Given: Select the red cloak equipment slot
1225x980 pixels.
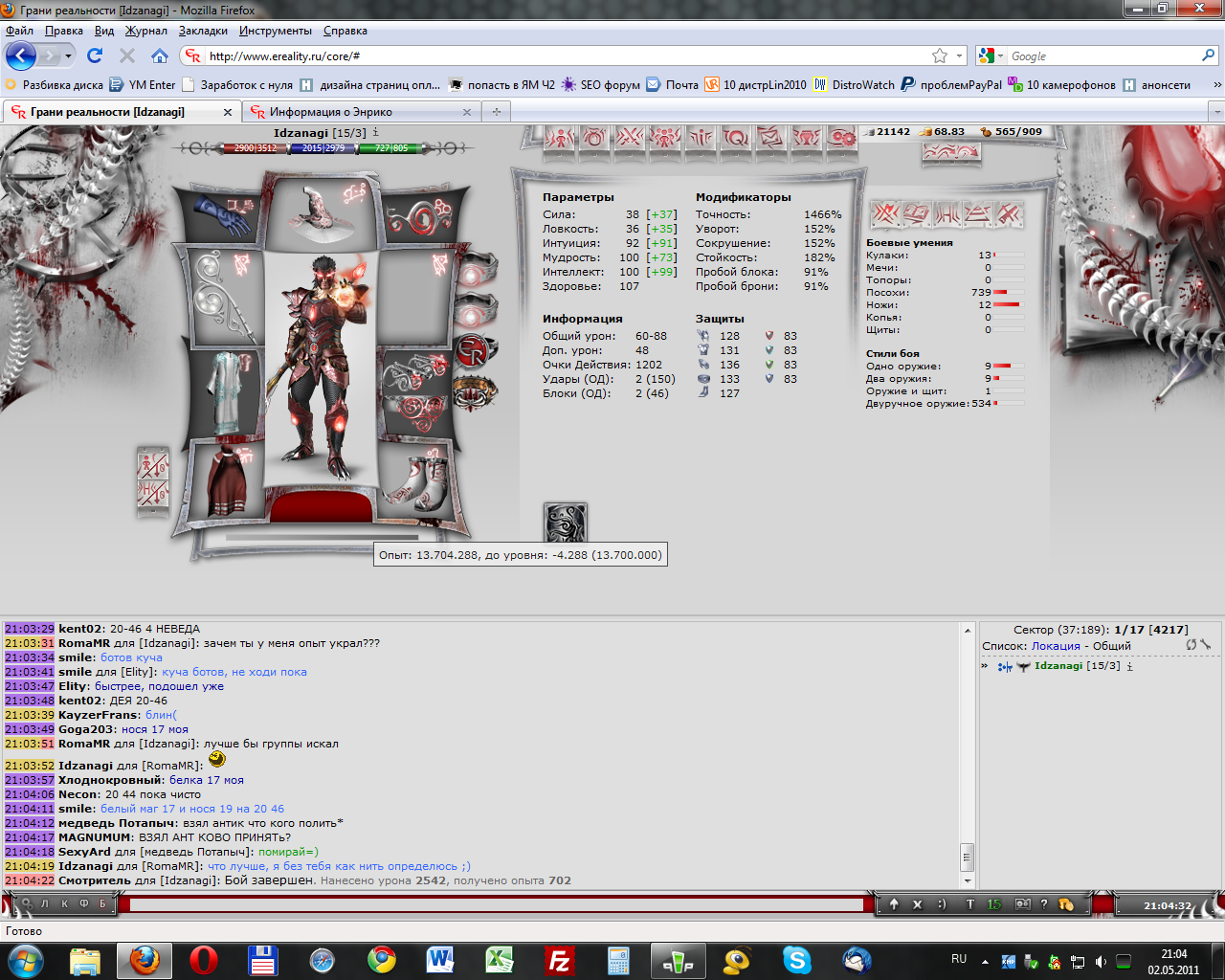Looking at the screenshot, I should 227,480.
